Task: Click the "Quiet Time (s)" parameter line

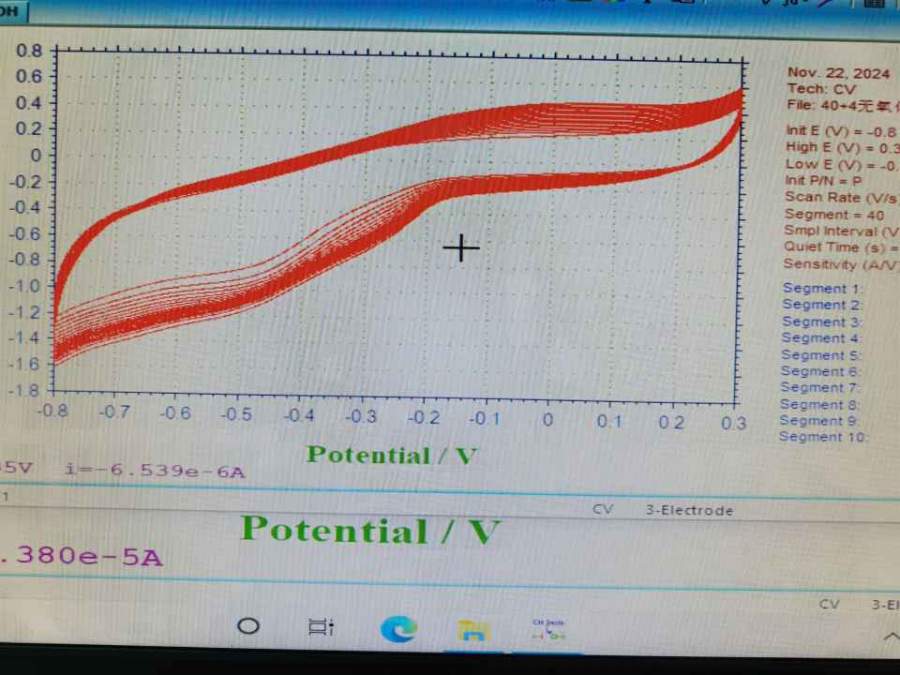Action: [x=841, y=247]
